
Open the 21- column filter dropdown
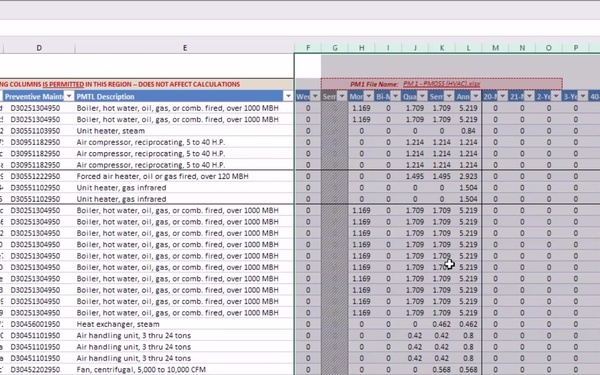[529, 96]
